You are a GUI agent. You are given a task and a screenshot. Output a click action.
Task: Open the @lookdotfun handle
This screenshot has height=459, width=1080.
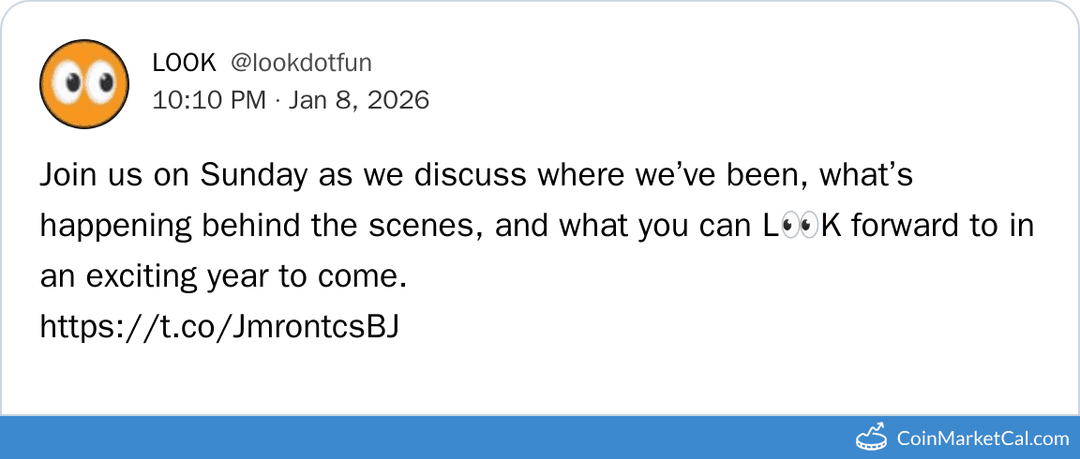click(301, 62)
